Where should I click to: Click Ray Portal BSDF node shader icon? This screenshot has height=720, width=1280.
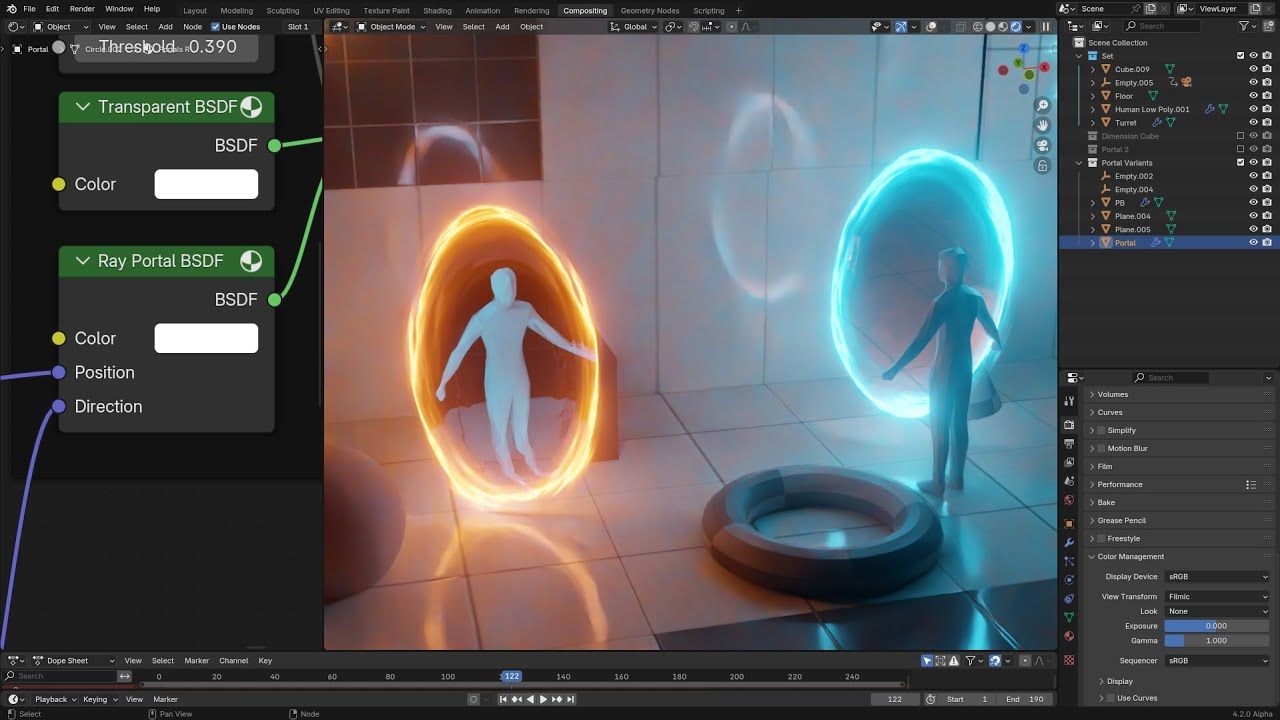[251, 261]
